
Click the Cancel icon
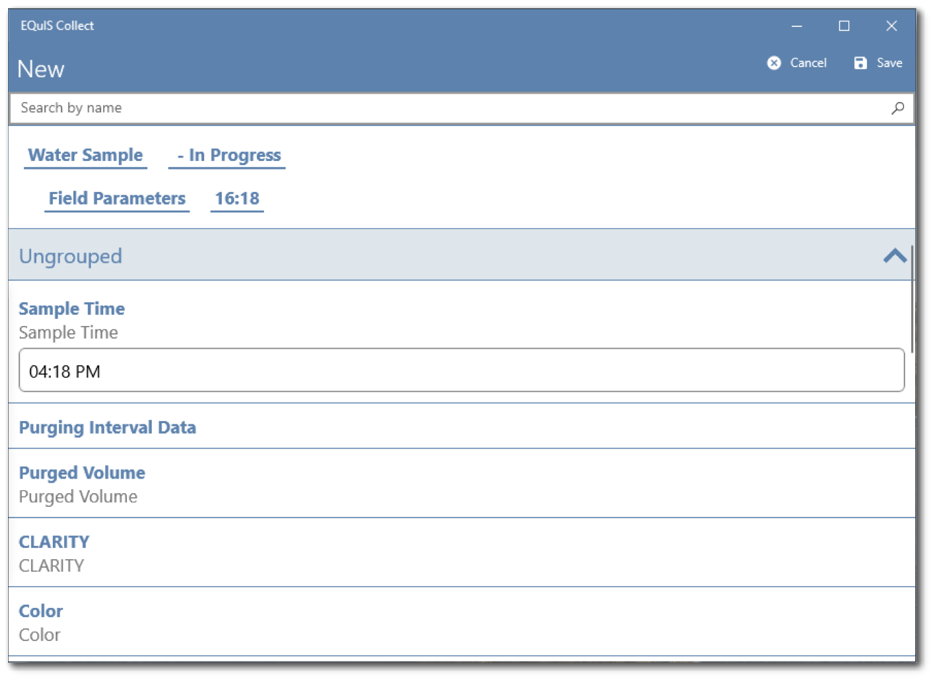point(773,62)
